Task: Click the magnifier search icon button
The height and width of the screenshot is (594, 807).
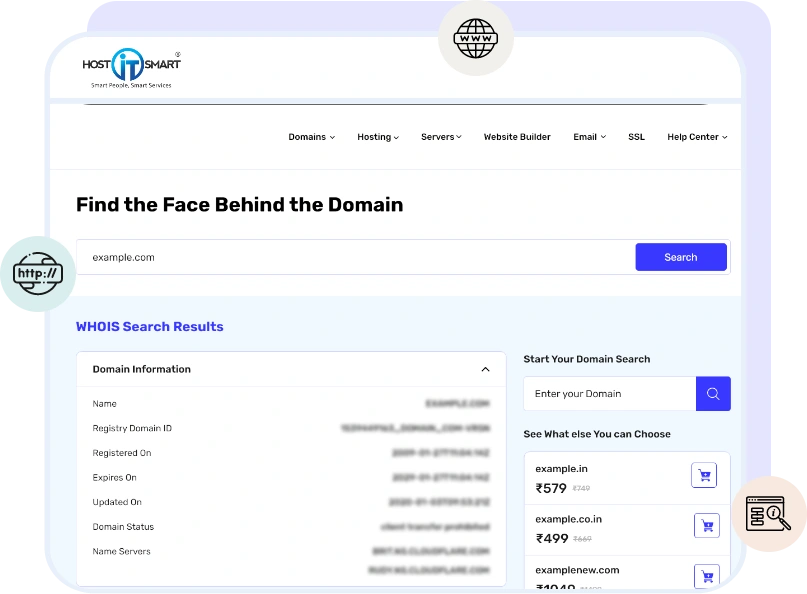Action: click(713, 394)
